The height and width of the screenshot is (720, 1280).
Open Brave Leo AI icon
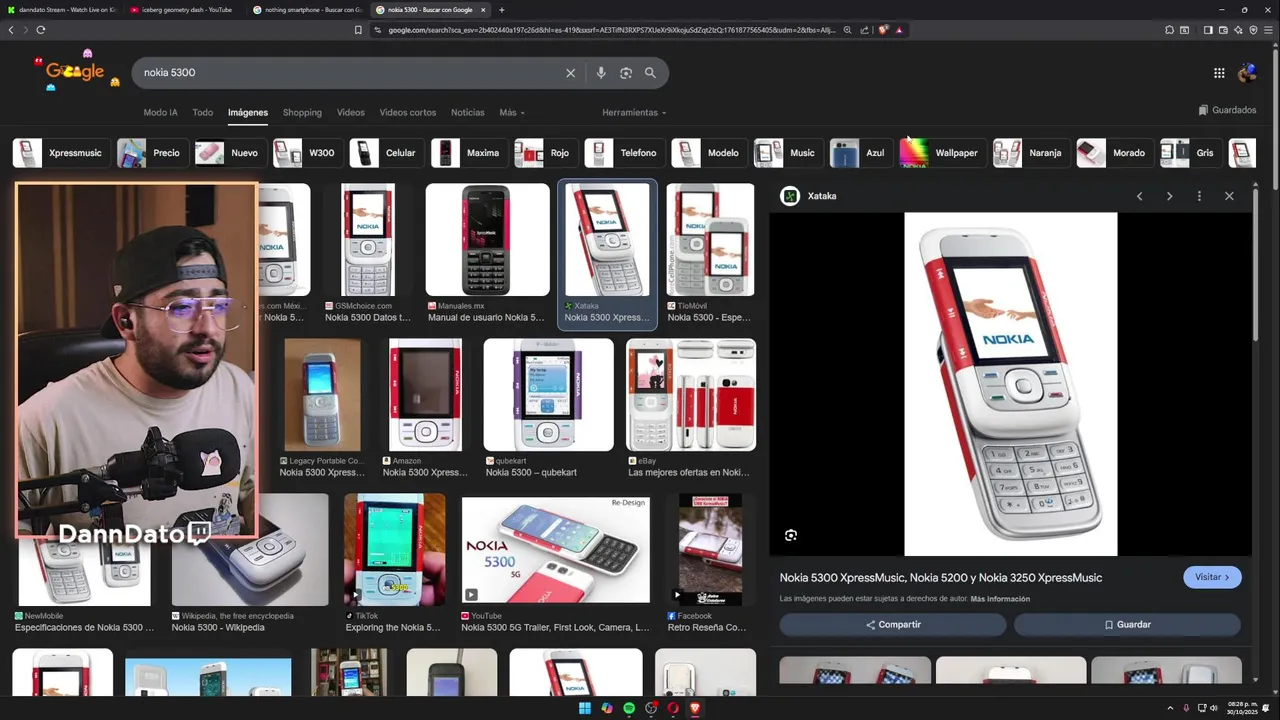pos(1238,30)
